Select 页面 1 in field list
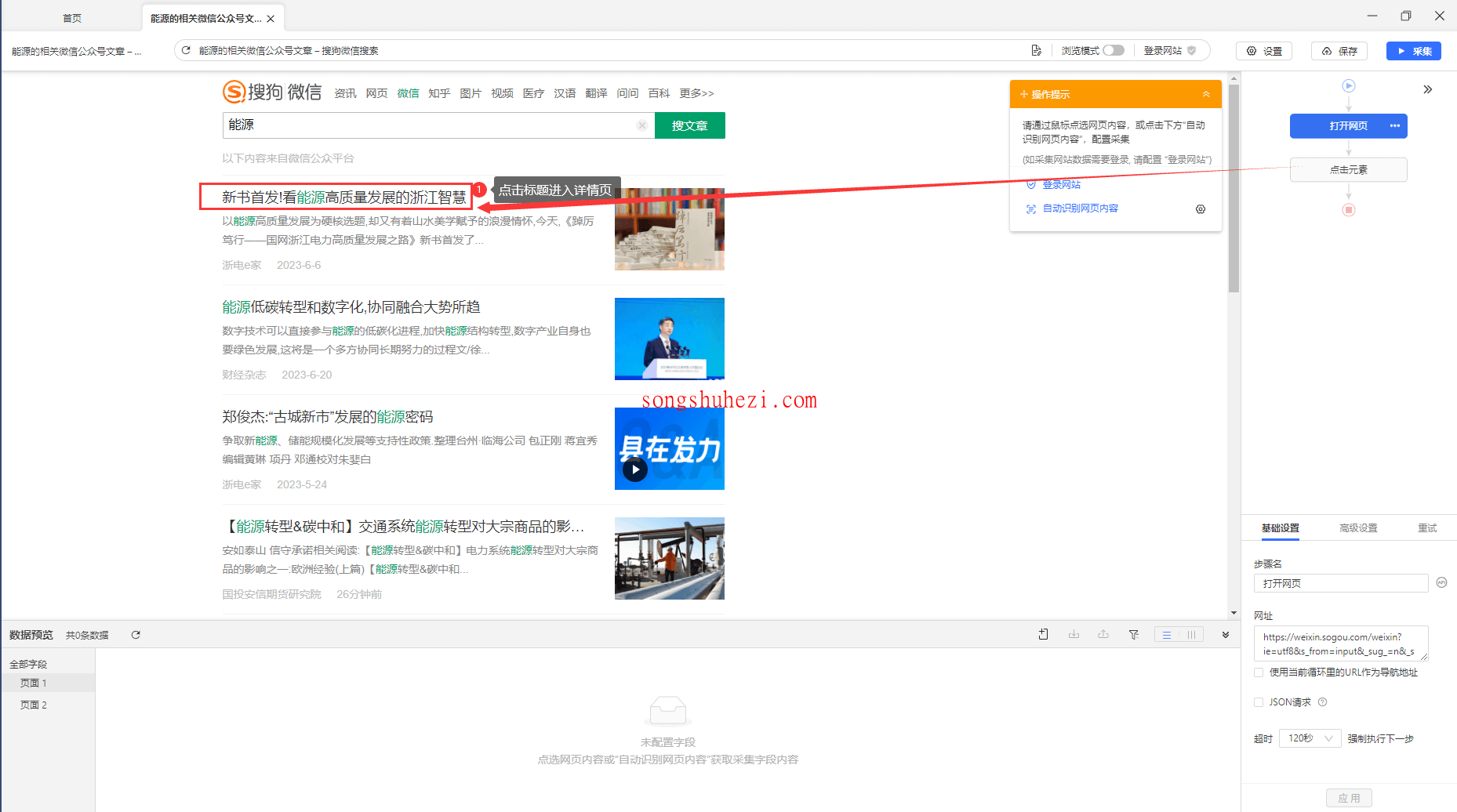The image size is (1457, 812). [48, 683]
